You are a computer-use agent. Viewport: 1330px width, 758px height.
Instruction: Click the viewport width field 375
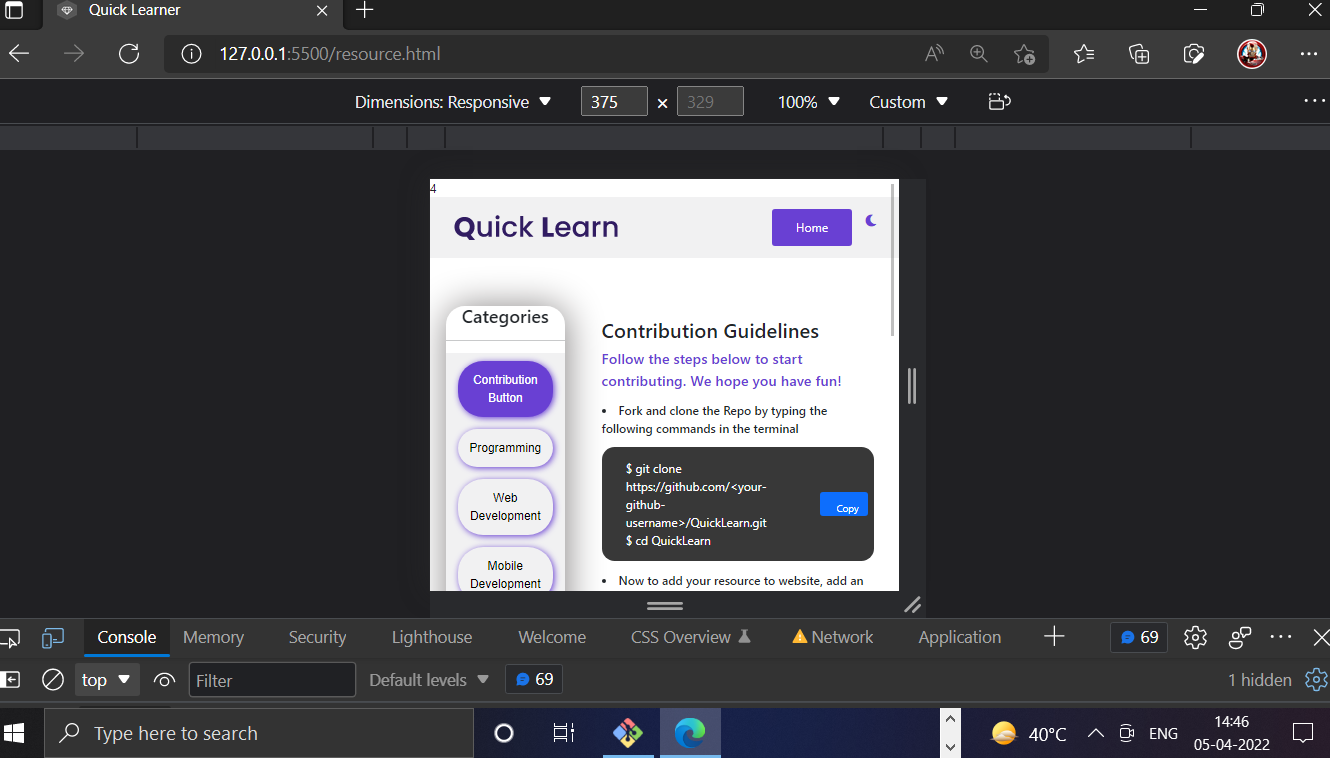(614, 102)
